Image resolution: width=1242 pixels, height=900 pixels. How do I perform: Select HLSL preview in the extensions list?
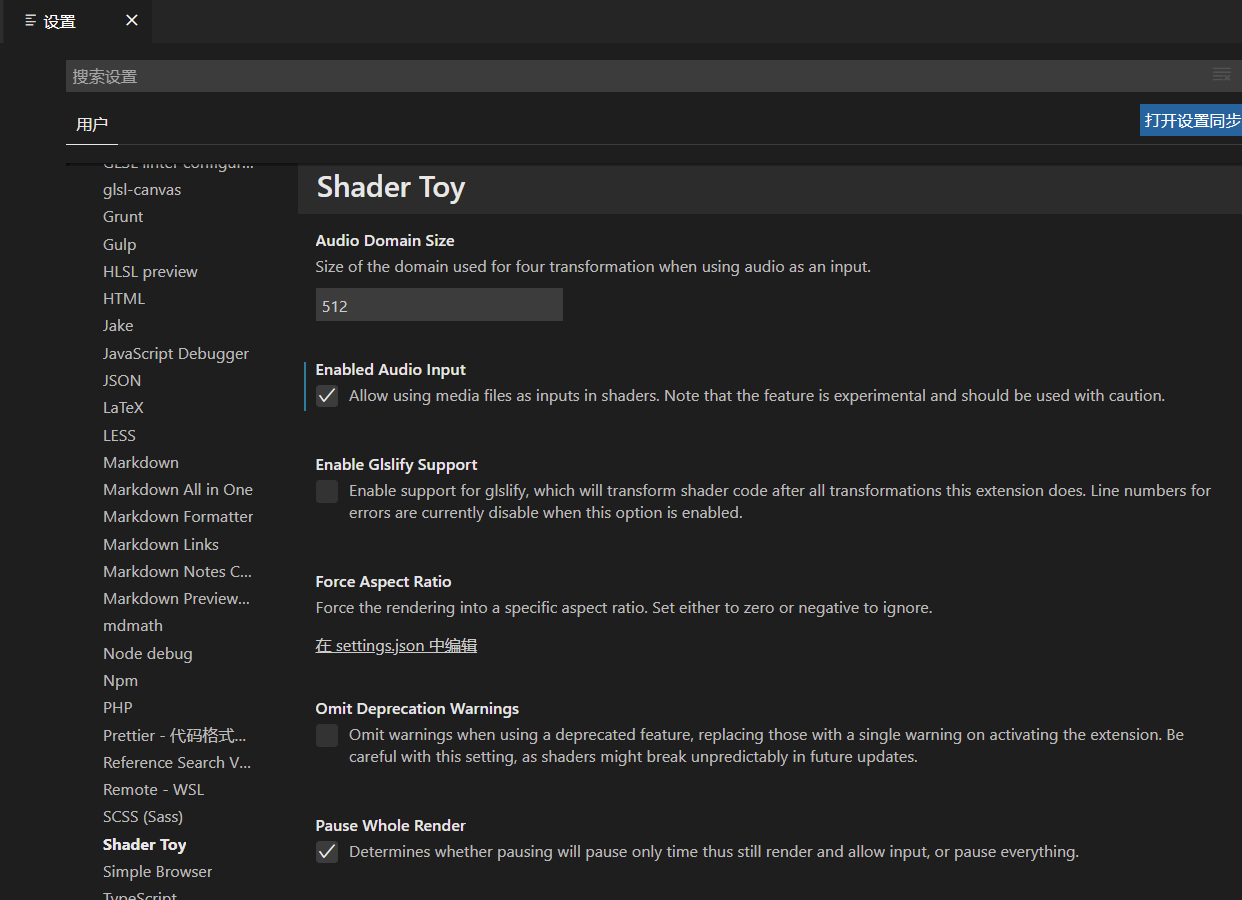150,272
